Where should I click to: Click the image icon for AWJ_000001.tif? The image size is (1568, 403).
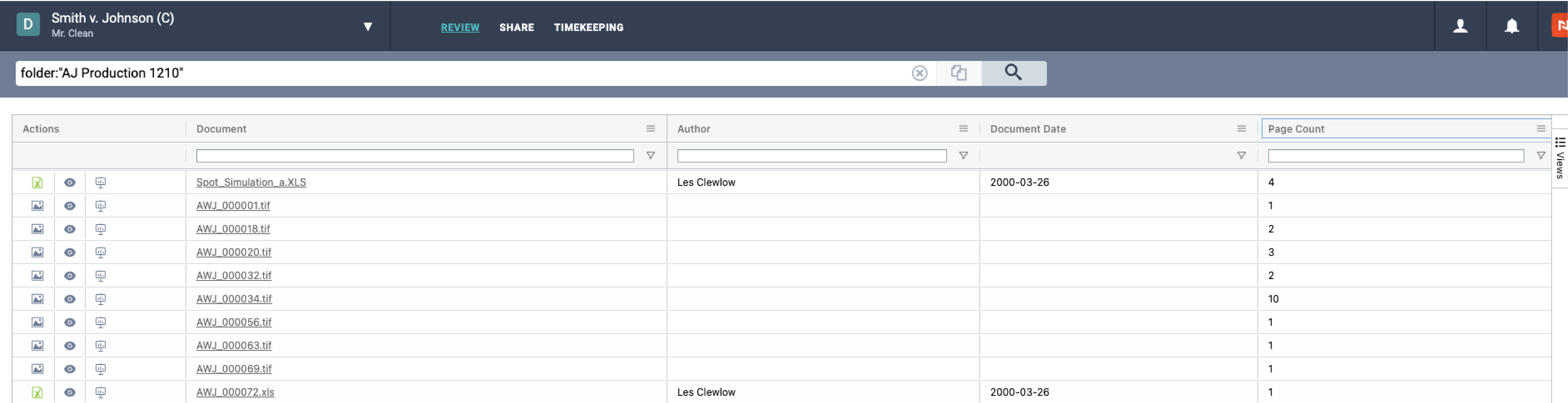click(37, 205)
